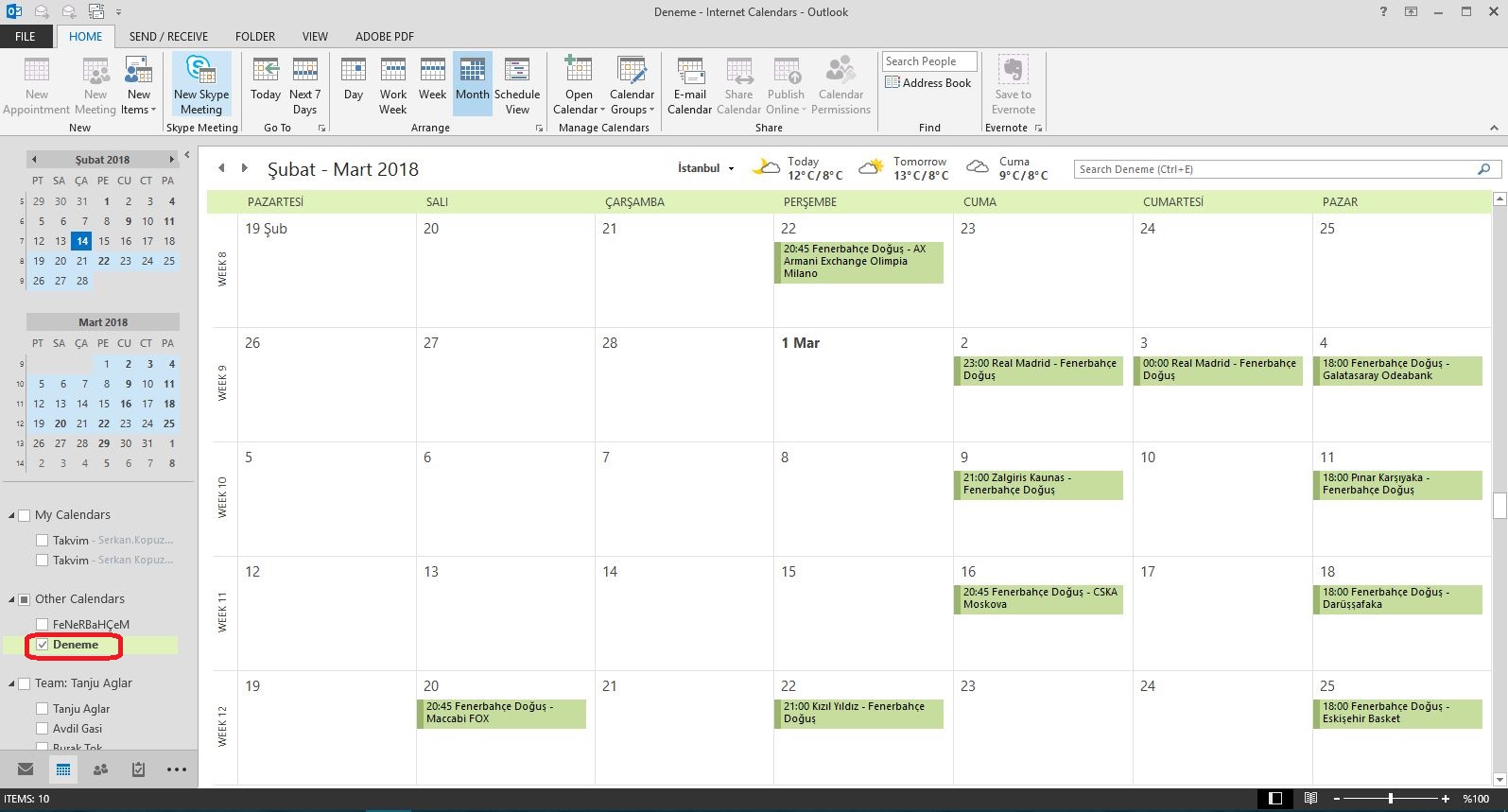This screenshot has height=812, width=1508.
Task: Create a New Appointment
Action: [36, 85]
